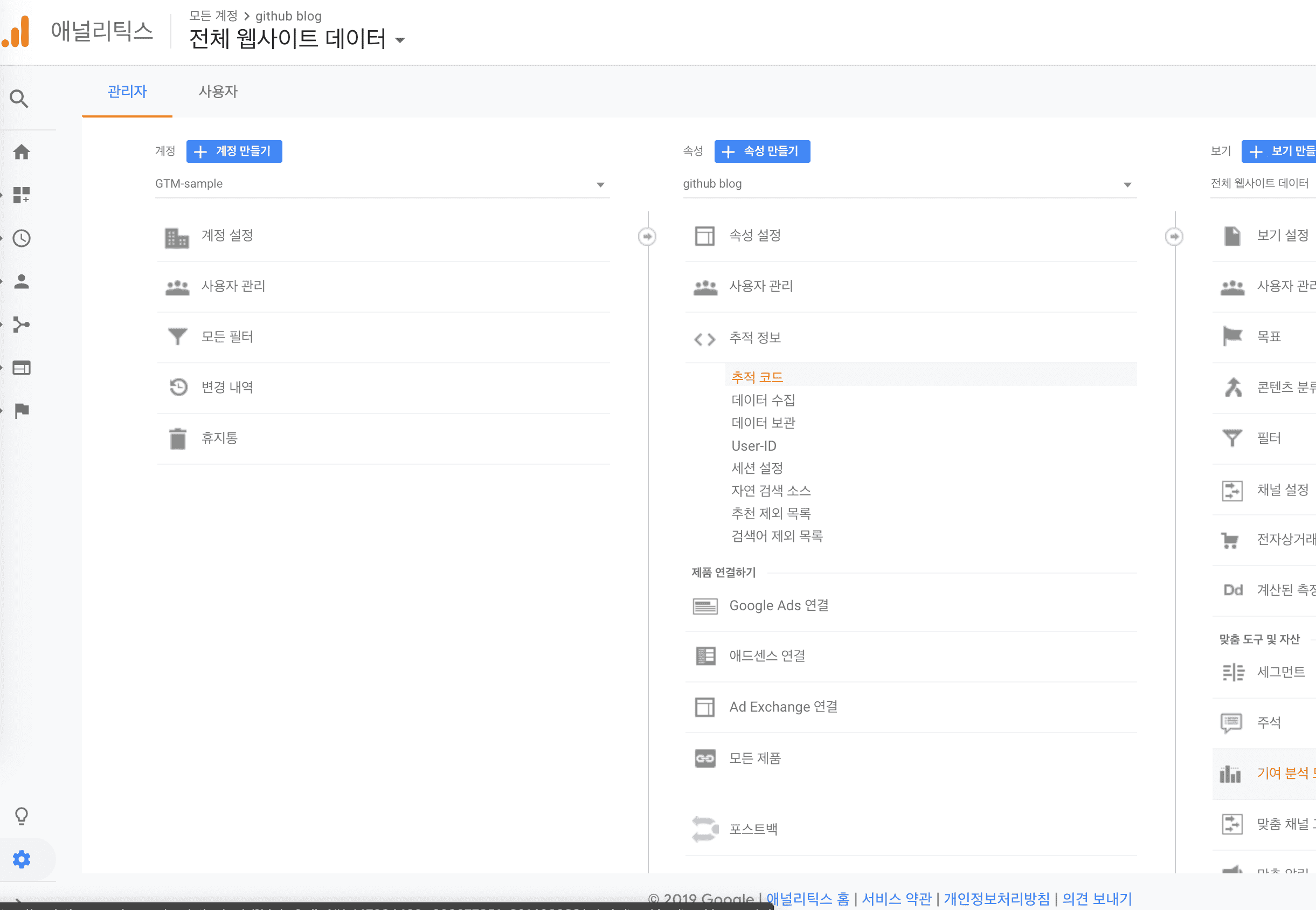Open the 서비스 약관 footer link
The width and height of the screenshot is (1316, 910).
(x=896, y=898)
